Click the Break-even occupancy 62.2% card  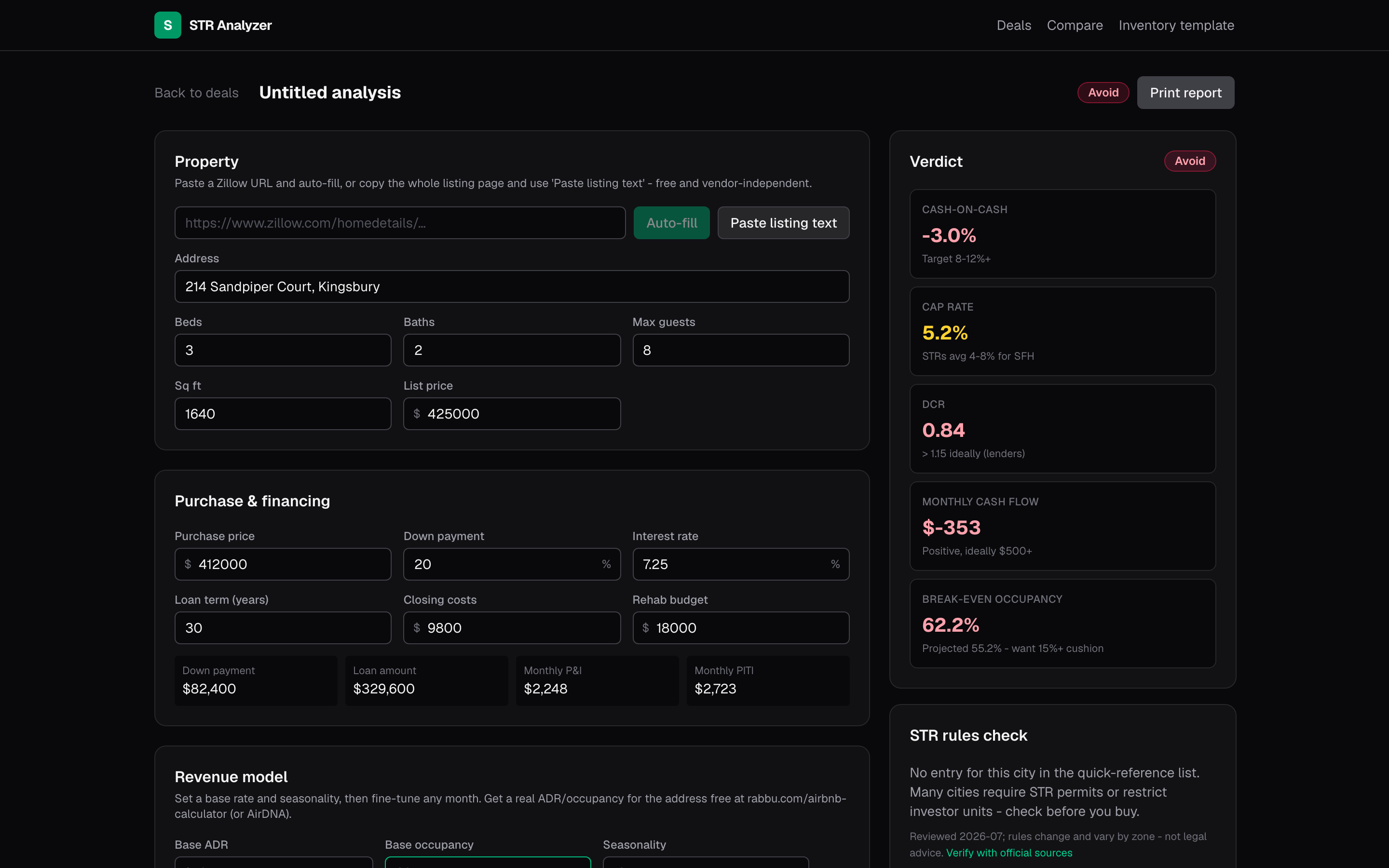1062,624
